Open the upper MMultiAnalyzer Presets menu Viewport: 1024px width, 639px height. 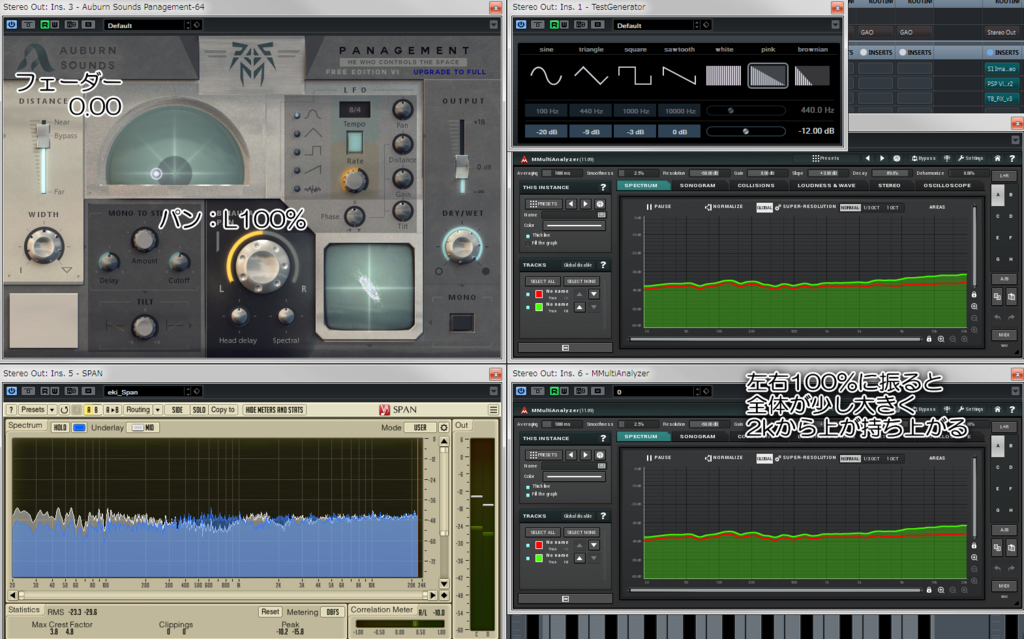825,159
